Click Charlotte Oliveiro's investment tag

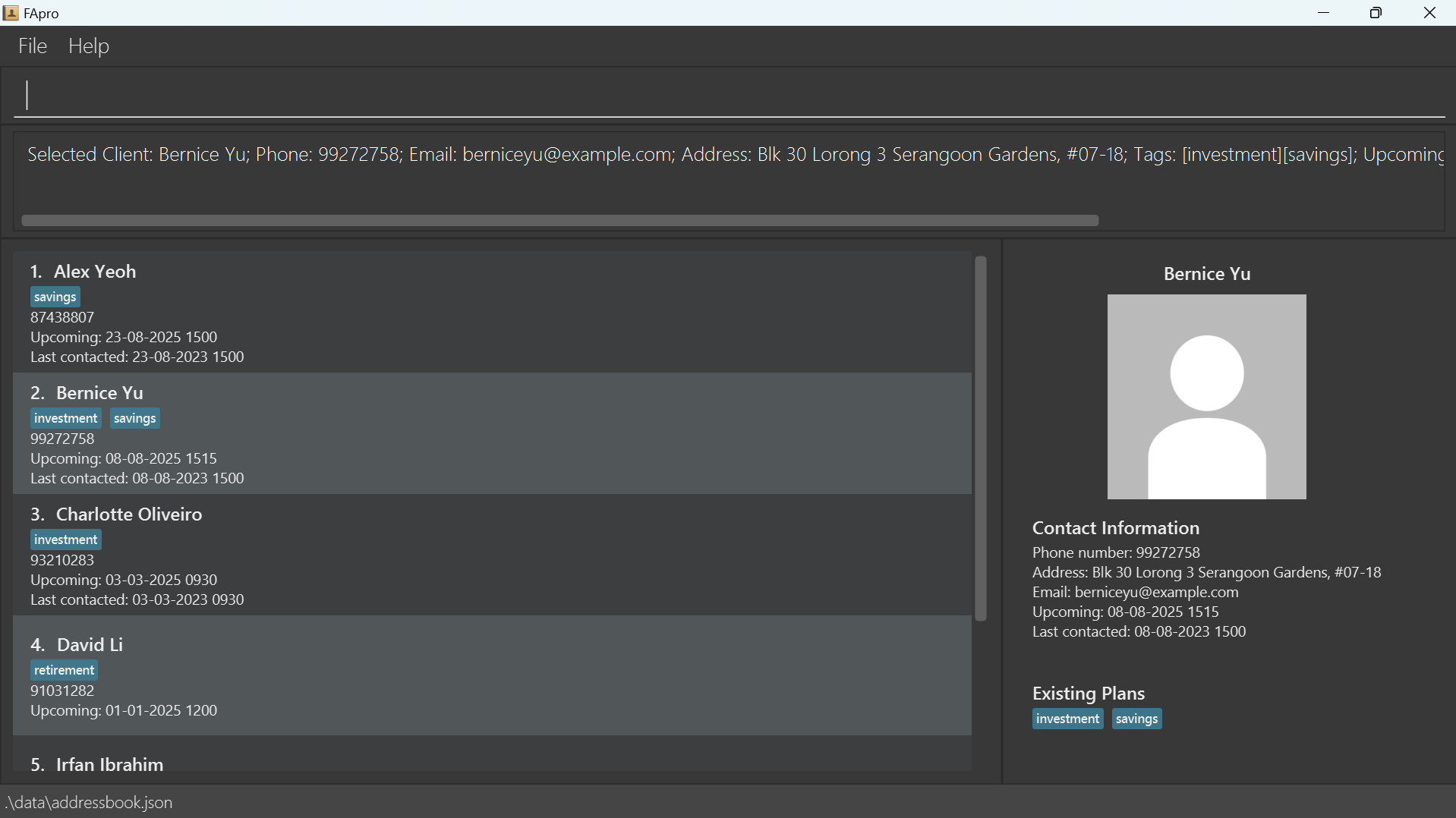tap(66, 540)
